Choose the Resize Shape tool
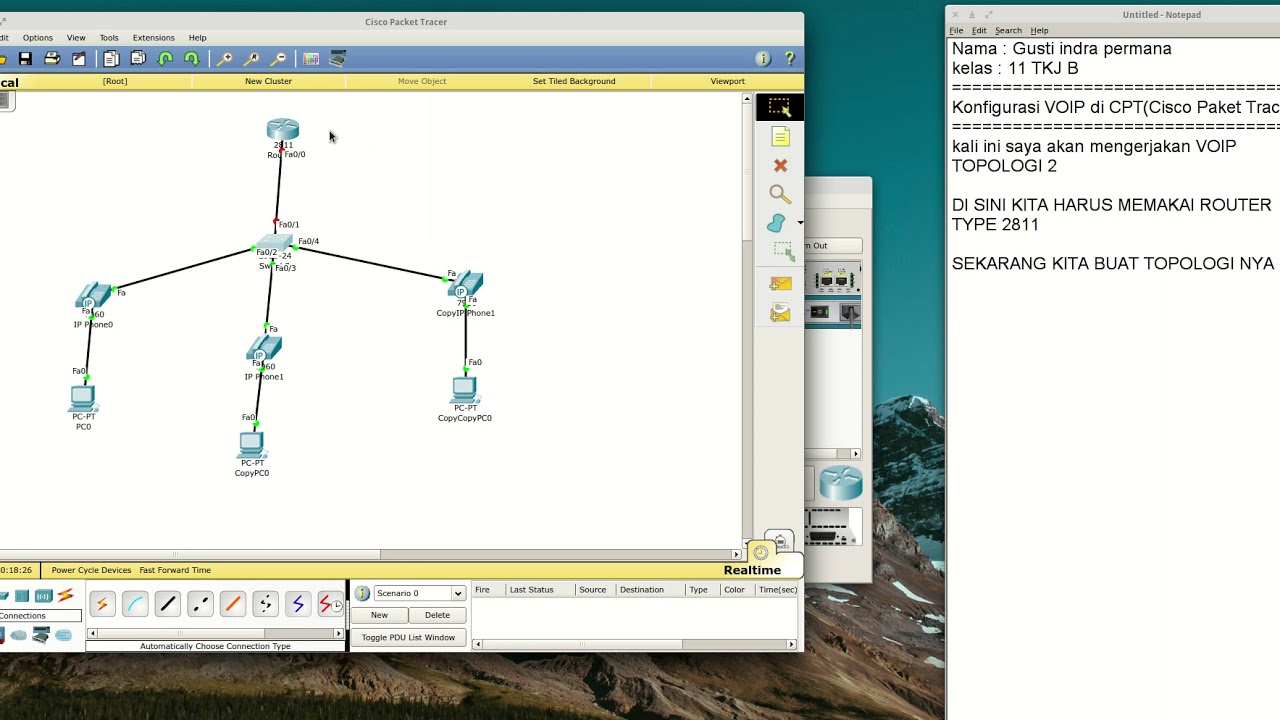 [782, 250]
